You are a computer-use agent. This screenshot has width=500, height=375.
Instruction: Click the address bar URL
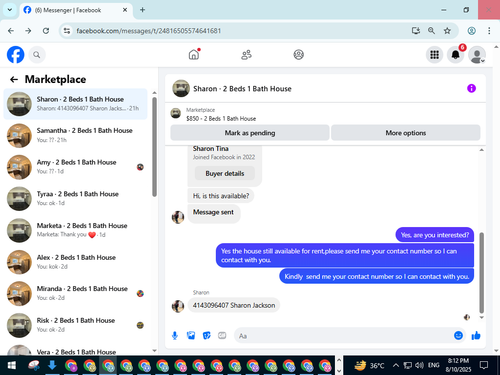click(149, 31)
